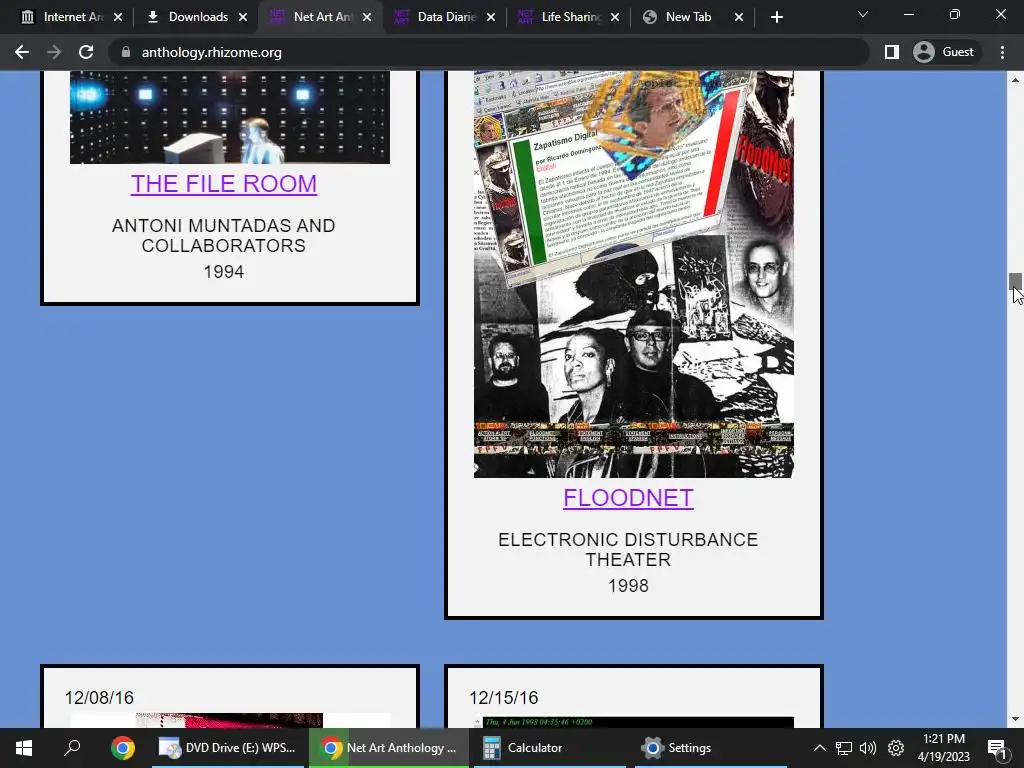The width and height of the screenshot is (1024, 768).
Task: Click the 12/08/16 entry thumbnail
Action: [x=230, y=720]
